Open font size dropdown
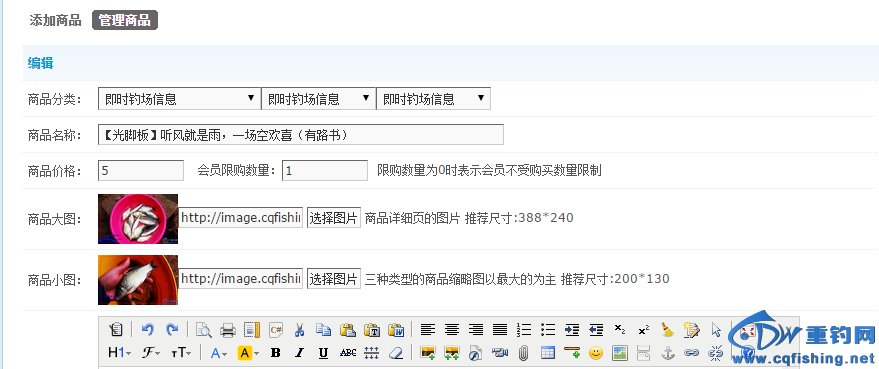This screenshot has width=879, height=369. click(182, 353)
